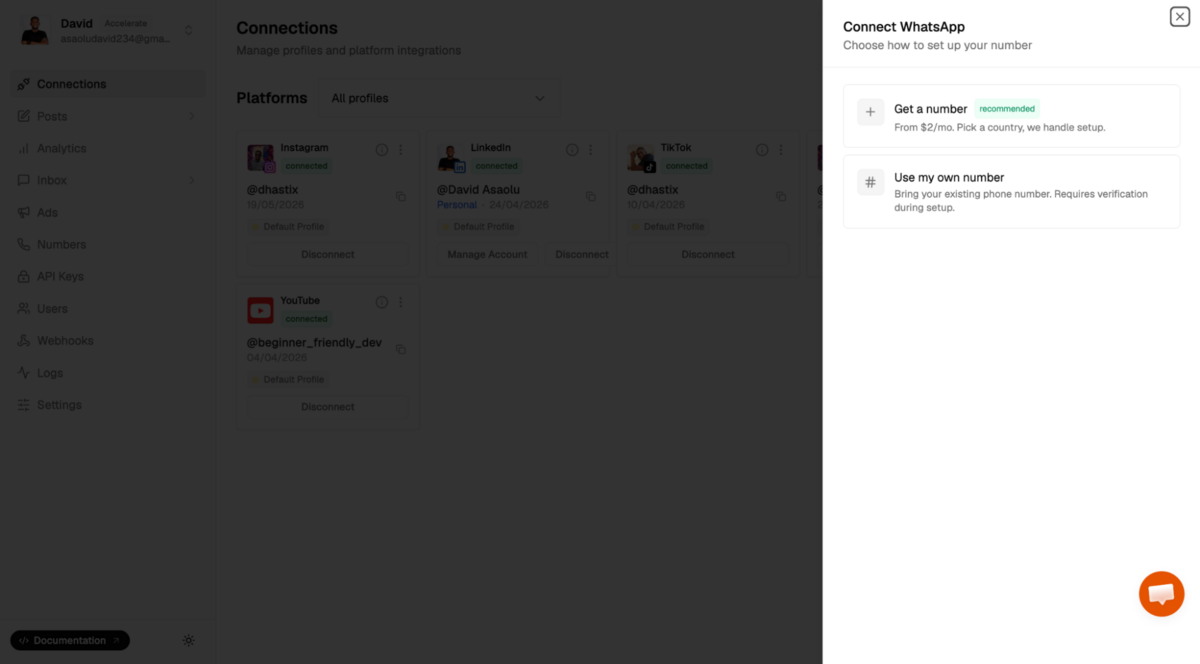1200x664 pixels.
Task: Click the Personal label on LinkedIn card
Action: [x=457, y=205]
